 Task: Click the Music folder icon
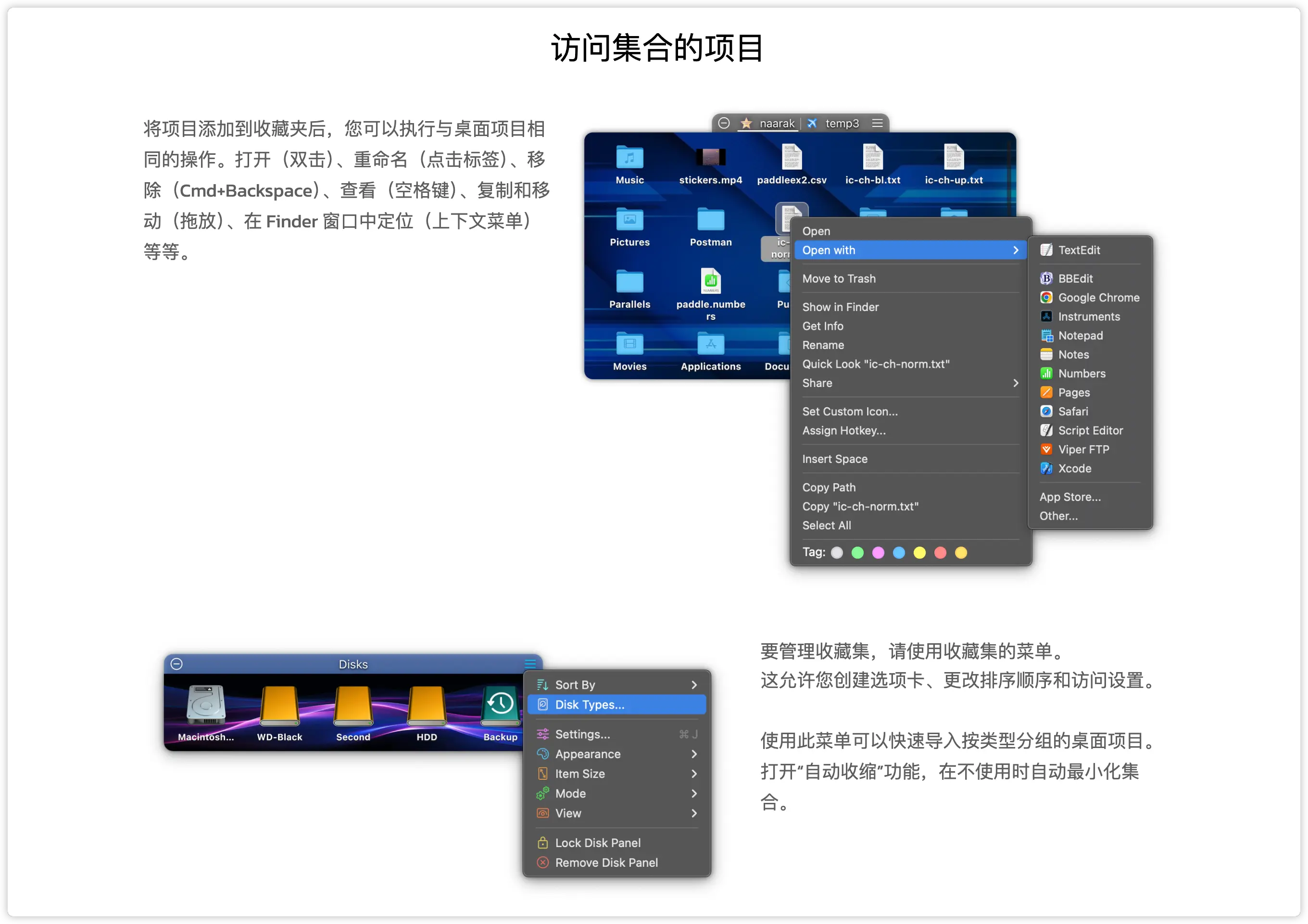[x=629, y=158]
